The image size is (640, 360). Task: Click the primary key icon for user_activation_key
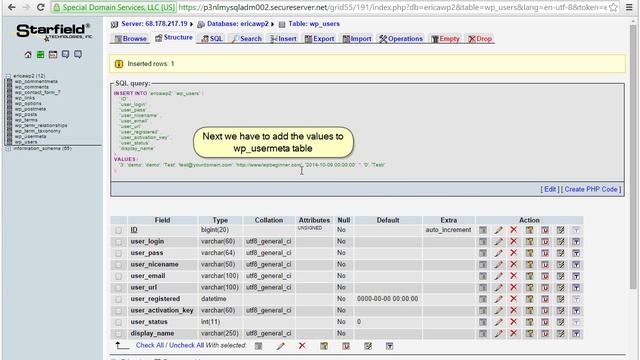pos(529,311)
